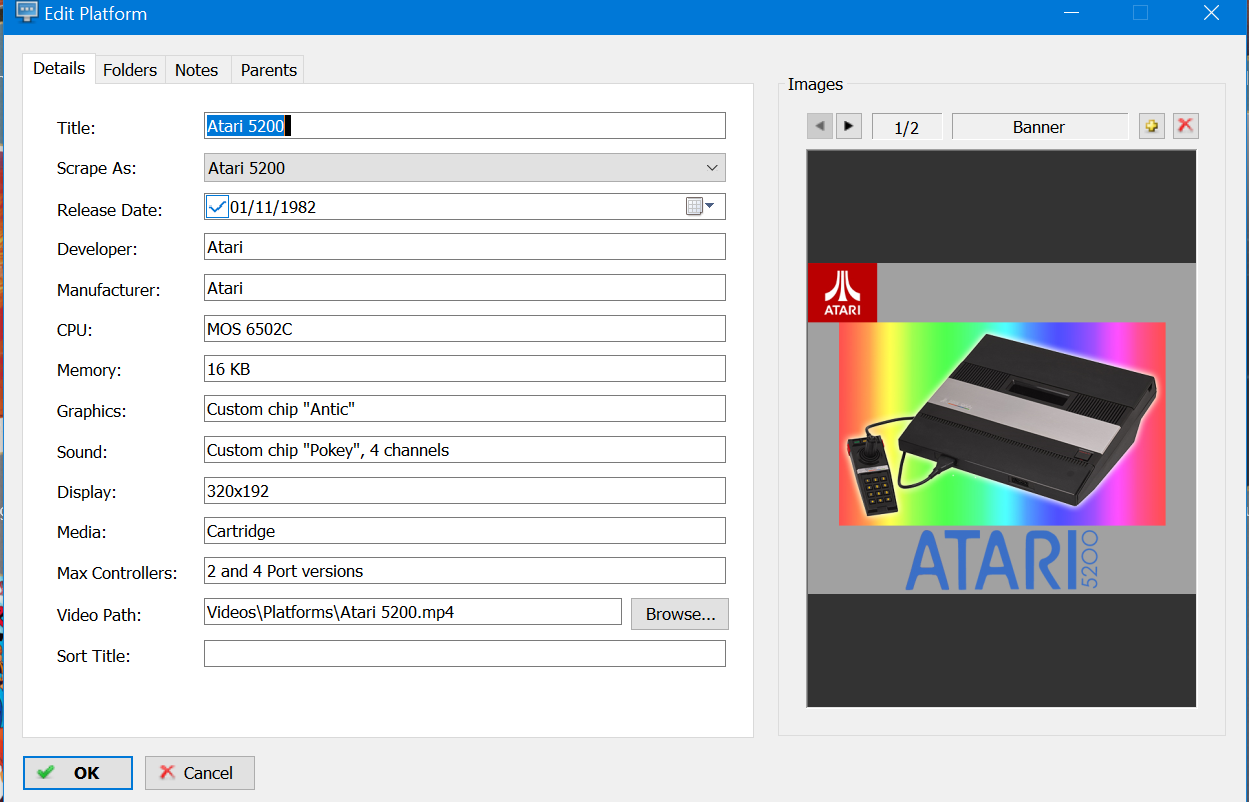Add a new image with yellow plus icon
Screen dimensions: 1249x802
(1152, 126)
